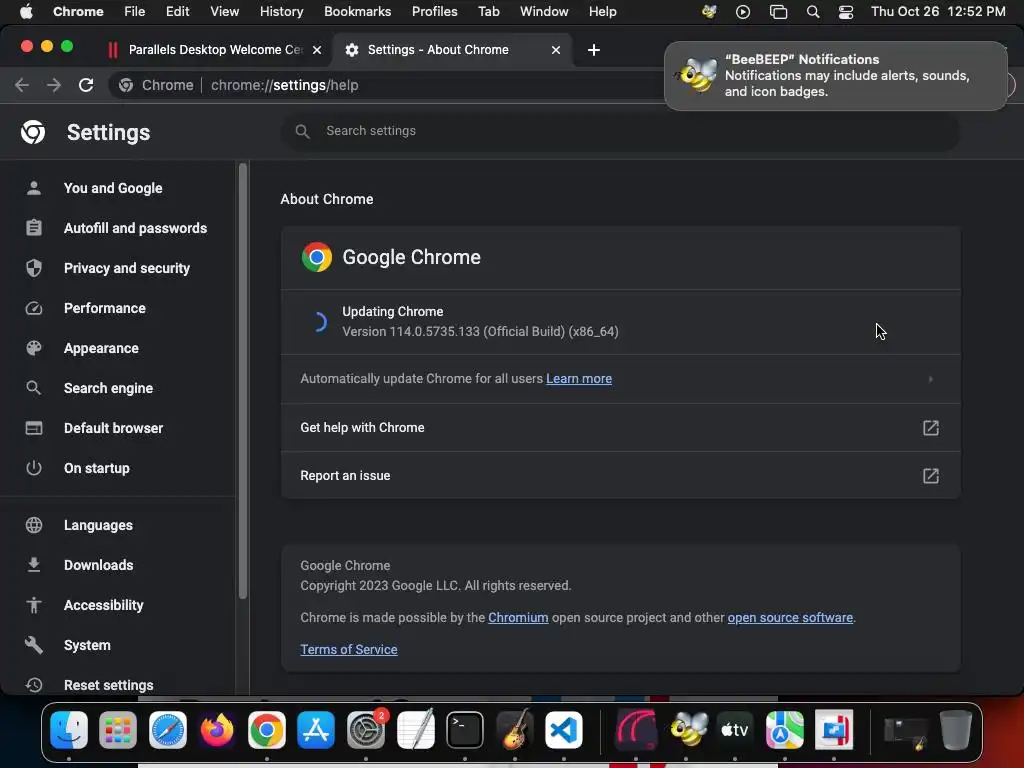This screenshot has height=768, width=1024.
Task: Open Finder from the Dock
Action: (69, 729)
